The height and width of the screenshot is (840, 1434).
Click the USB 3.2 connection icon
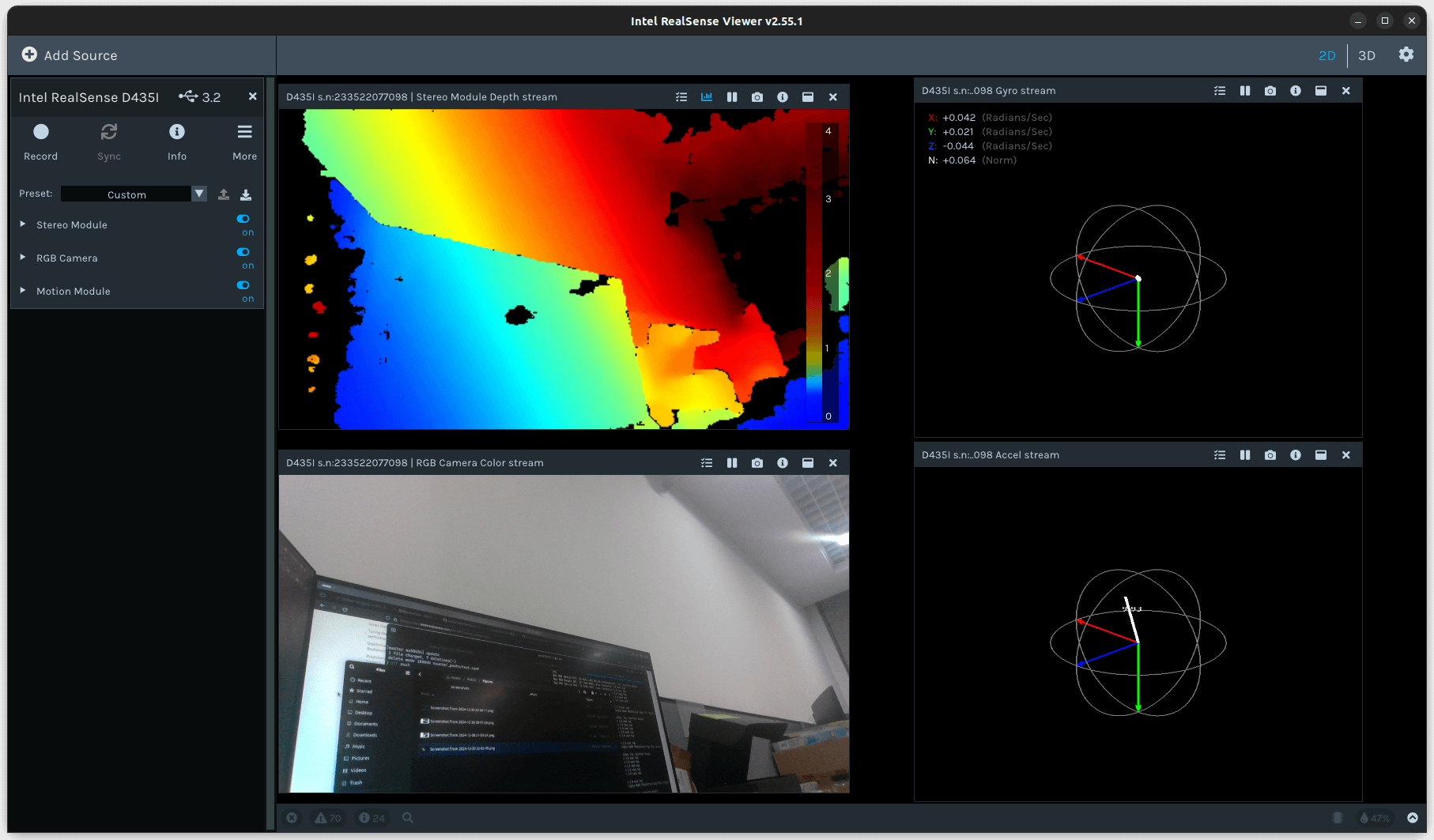(x=188, y=96)
